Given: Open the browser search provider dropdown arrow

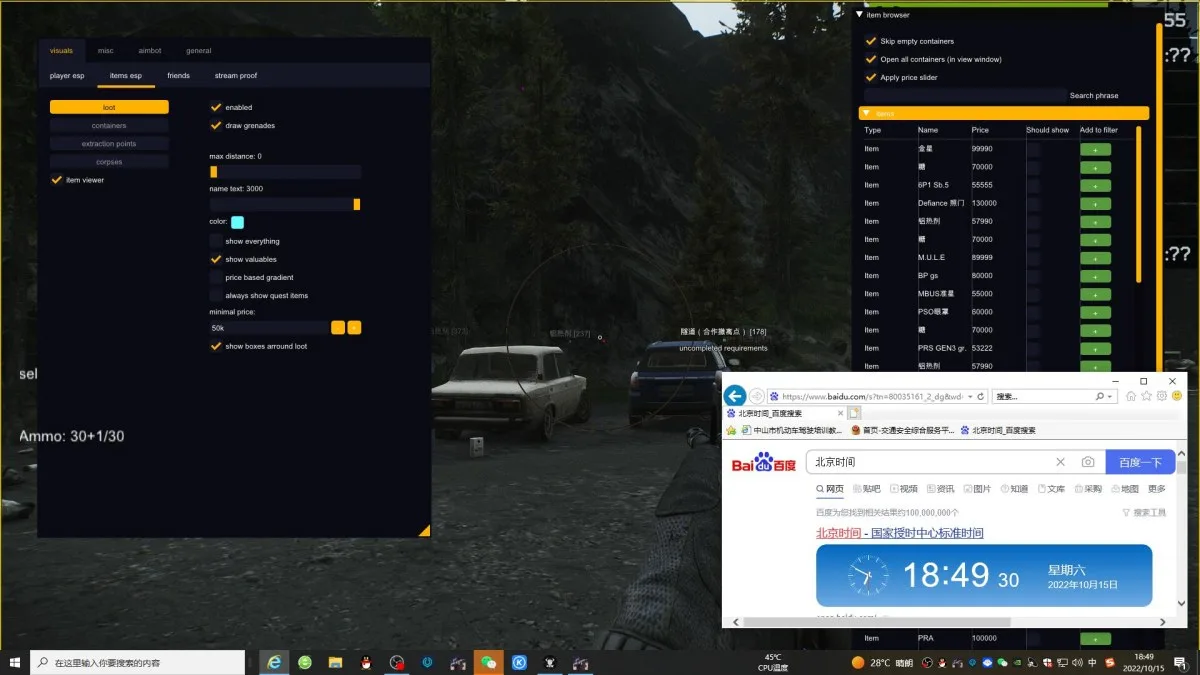Looking at the screenshot, I should pyautogui.click(x=1110, y=396).
